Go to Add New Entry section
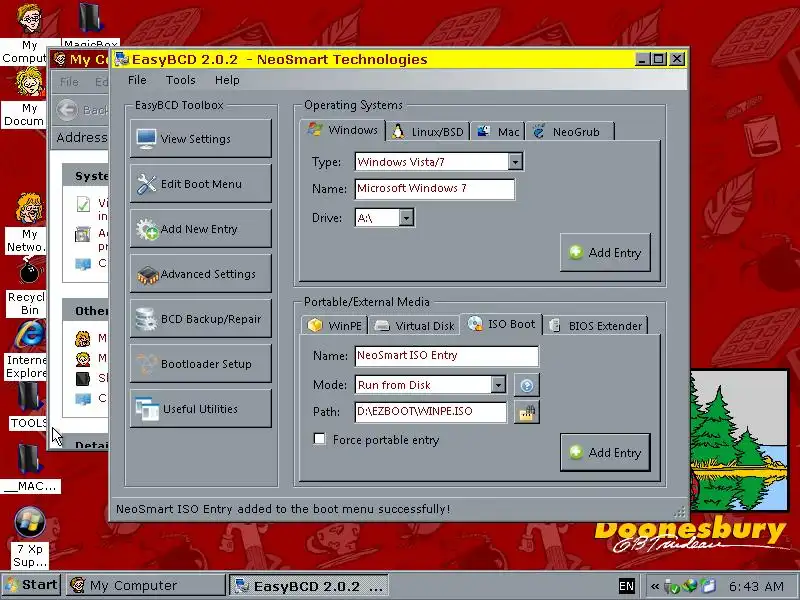The height and width of the screenshot is (600, 800). pyautogui.click(x=201, y=229)
